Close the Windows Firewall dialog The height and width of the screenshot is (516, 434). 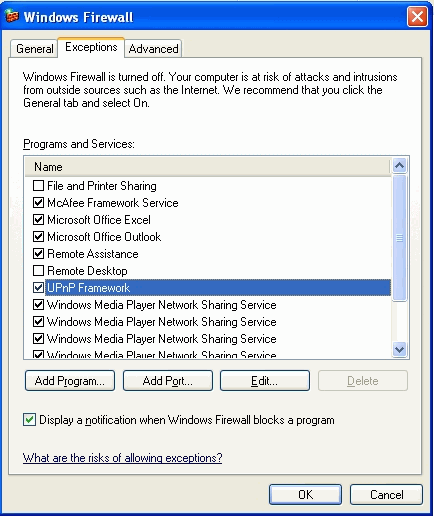(x=417, y=16)
